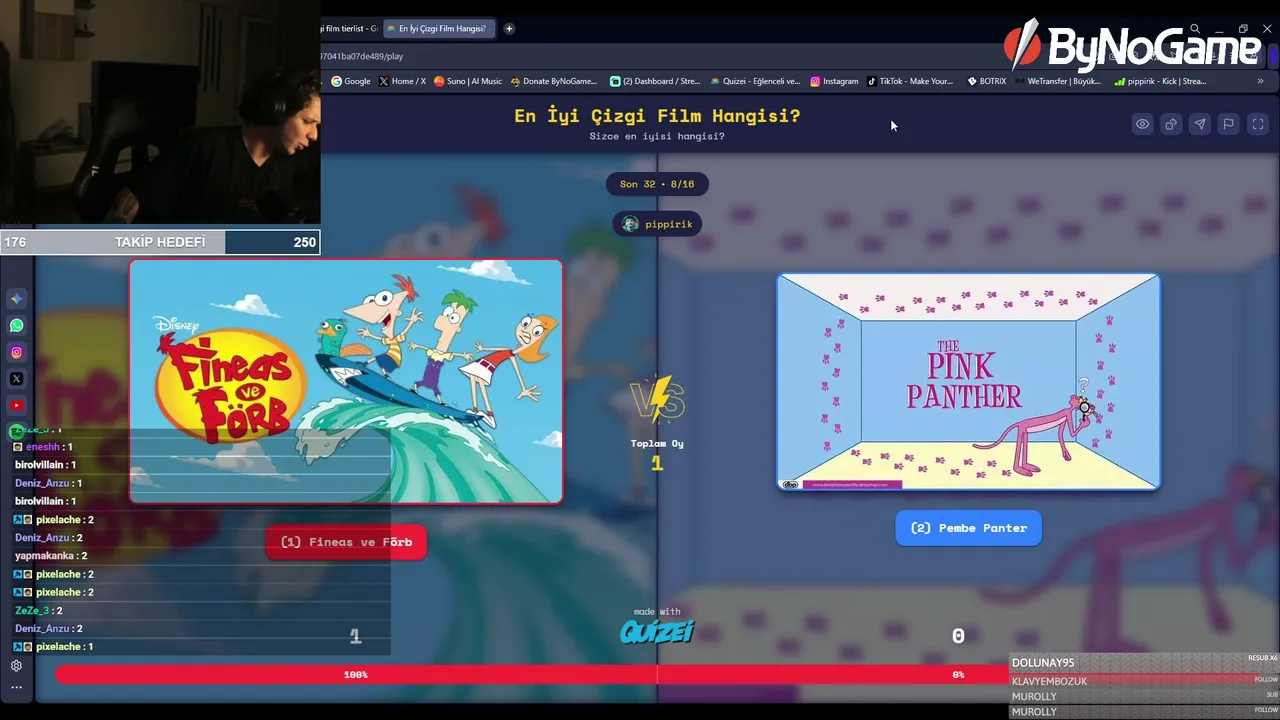This screenshot has width=1280, height=720.
Task: Open the '(2) Dashboard / Stre...' bookmark
Action: (x=655, y=81)
